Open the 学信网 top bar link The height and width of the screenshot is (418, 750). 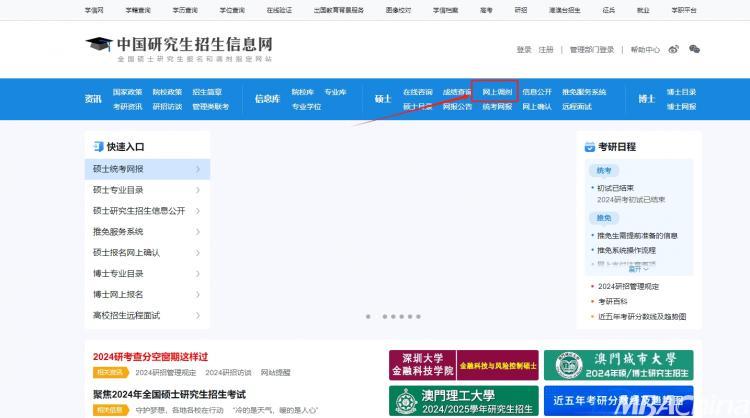(x=94, y=10)
